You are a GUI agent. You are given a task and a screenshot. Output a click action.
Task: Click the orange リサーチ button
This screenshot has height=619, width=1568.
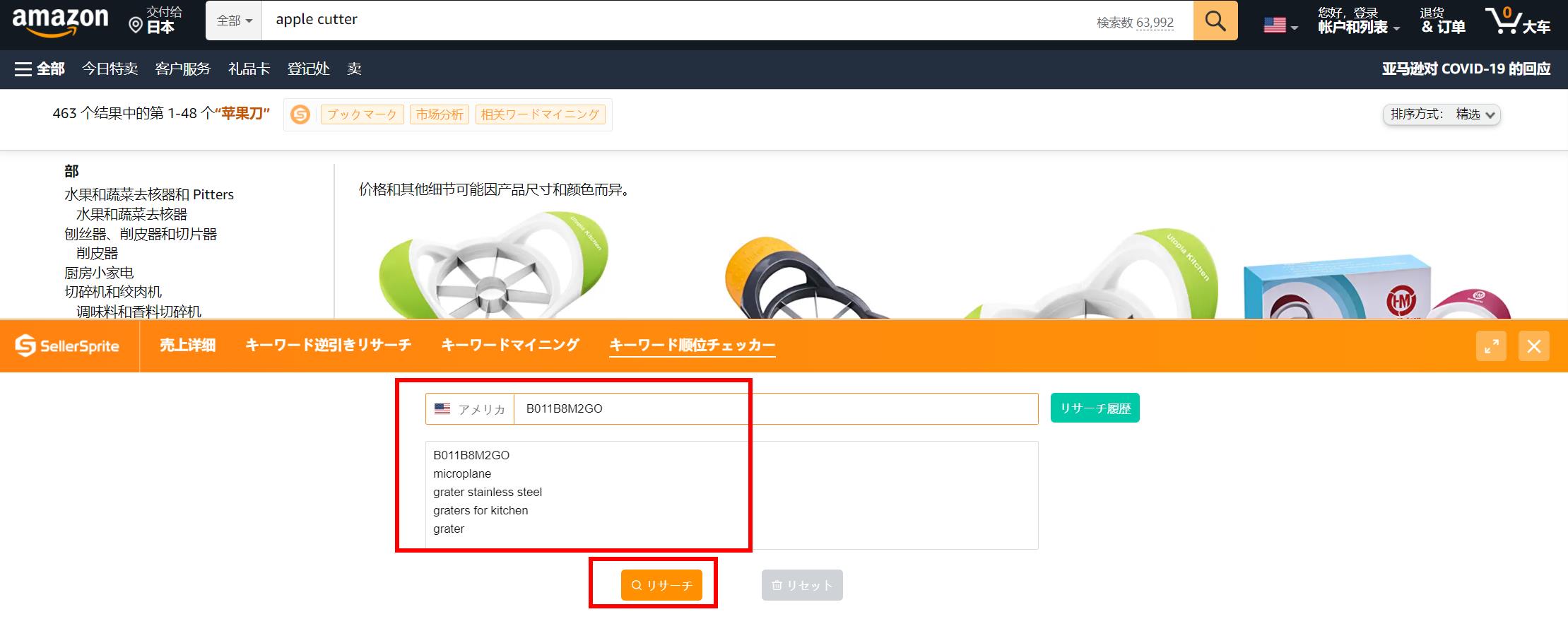coord(661,585)
